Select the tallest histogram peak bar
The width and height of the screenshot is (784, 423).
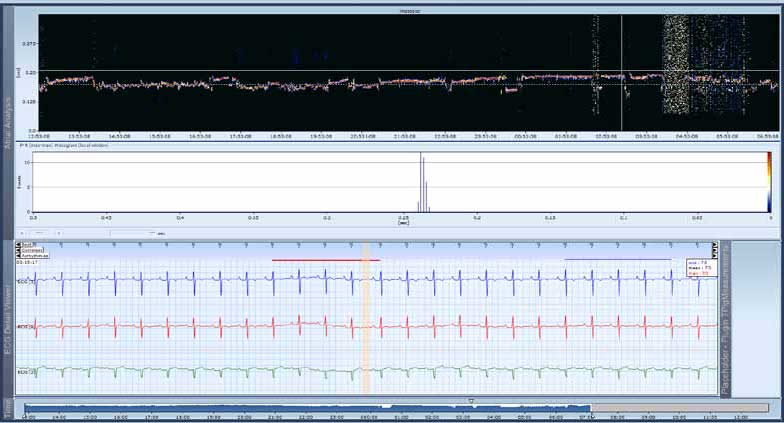click(420, 182)
